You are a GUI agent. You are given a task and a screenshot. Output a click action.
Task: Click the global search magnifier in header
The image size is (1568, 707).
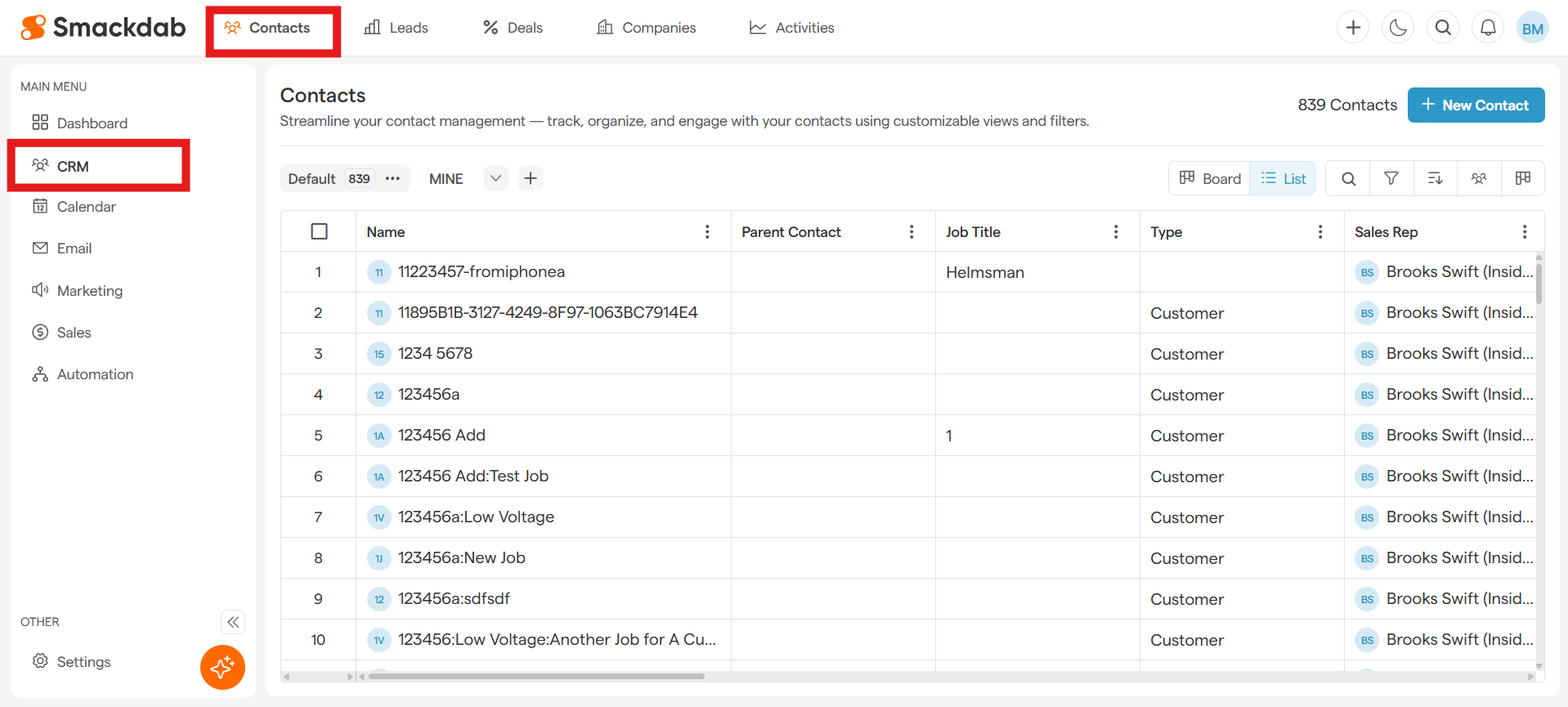1443,28
